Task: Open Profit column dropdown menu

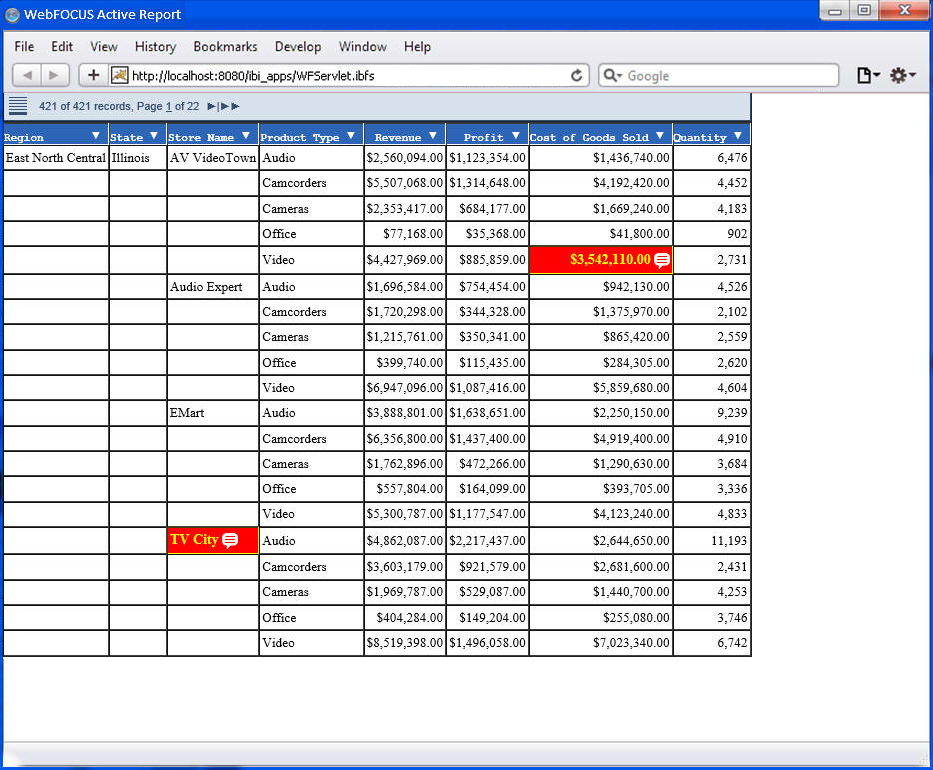Action: click(x=515, y=136)
